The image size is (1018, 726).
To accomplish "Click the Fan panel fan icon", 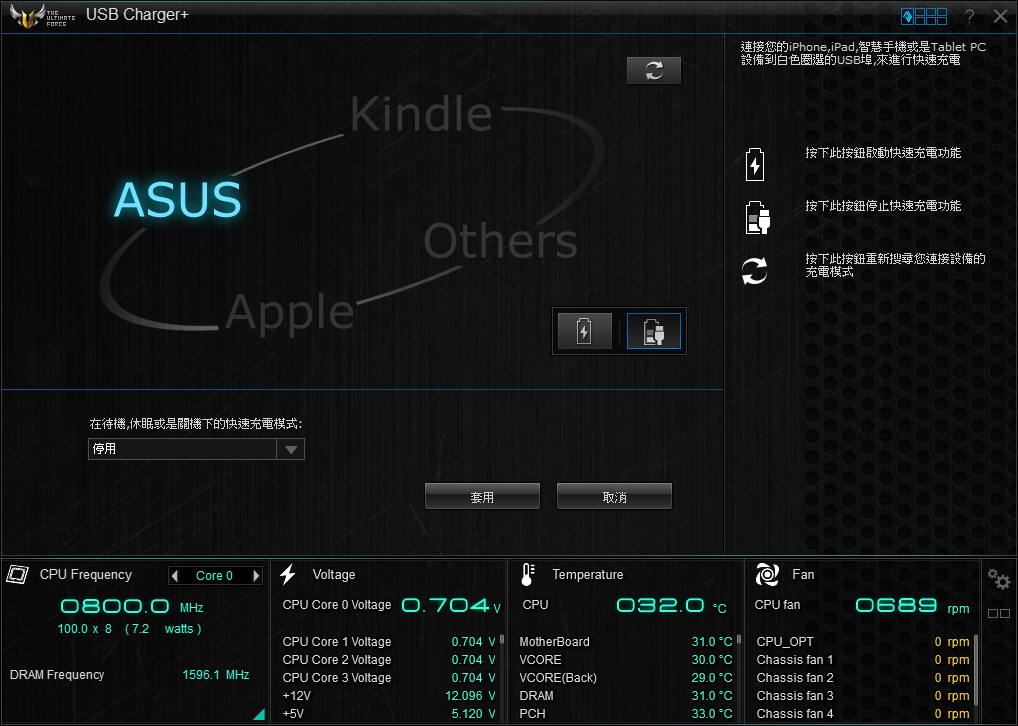I will [767, 574].
